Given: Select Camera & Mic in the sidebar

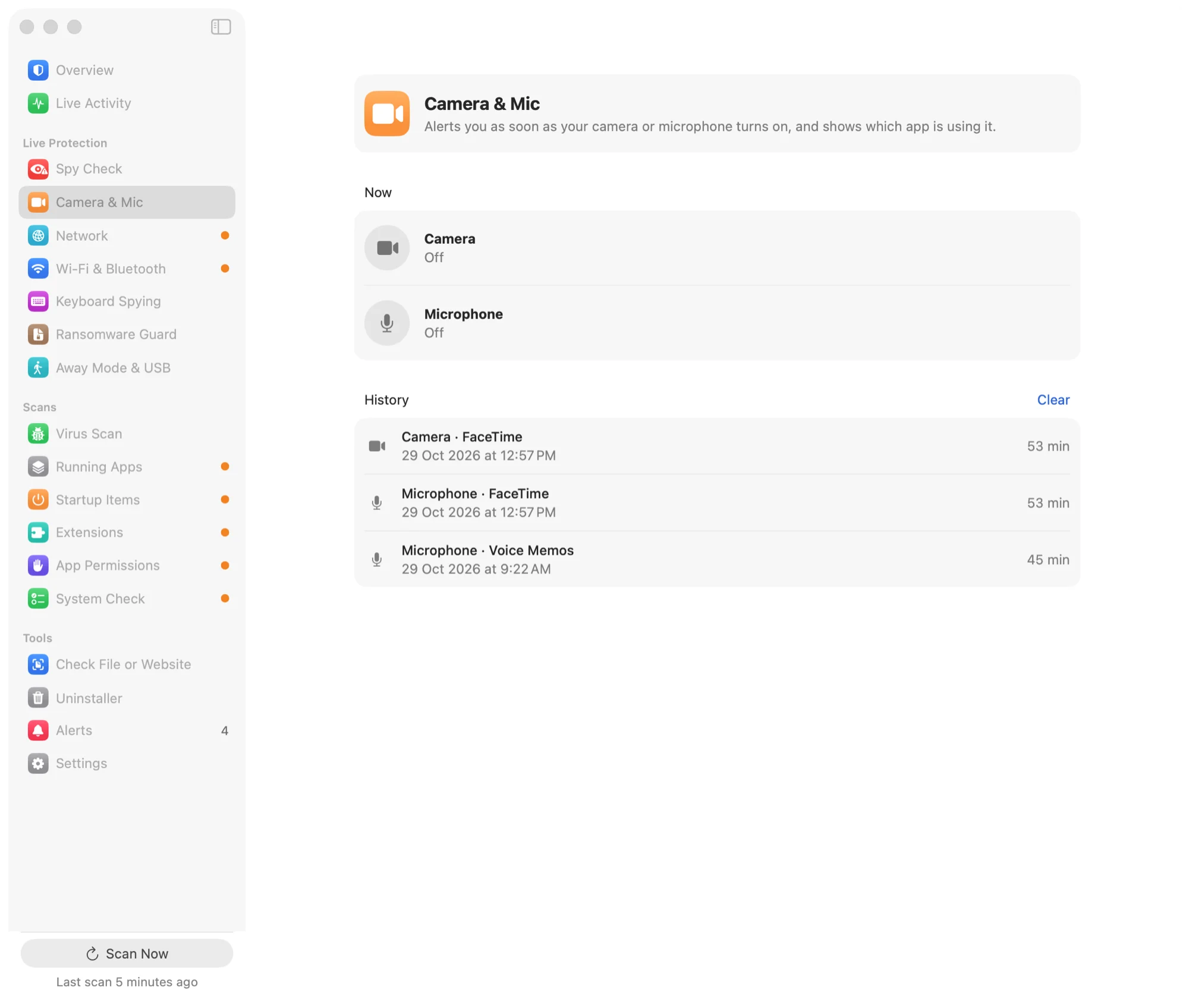Looking at the screenshot, I should click(127, 203).
